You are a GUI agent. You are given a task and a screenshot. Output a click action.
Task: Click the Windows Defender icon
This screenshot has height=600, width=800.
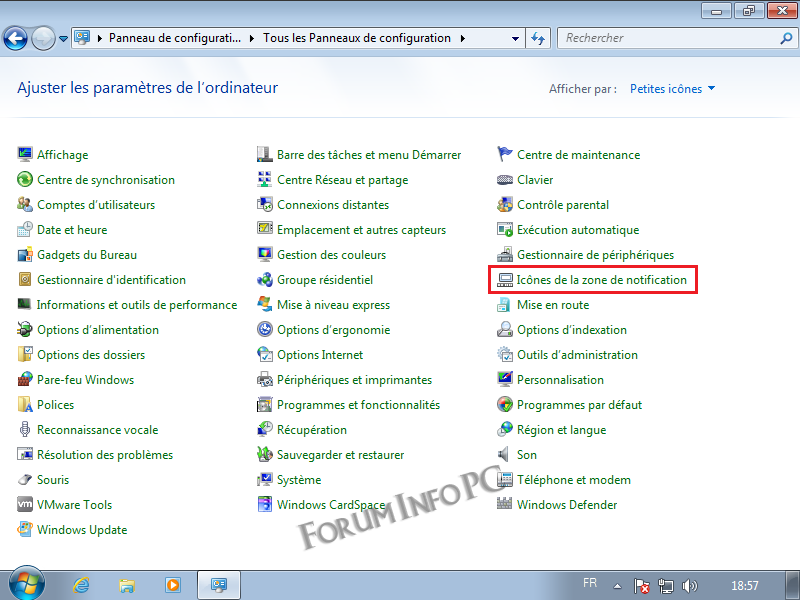pos(505,504)
